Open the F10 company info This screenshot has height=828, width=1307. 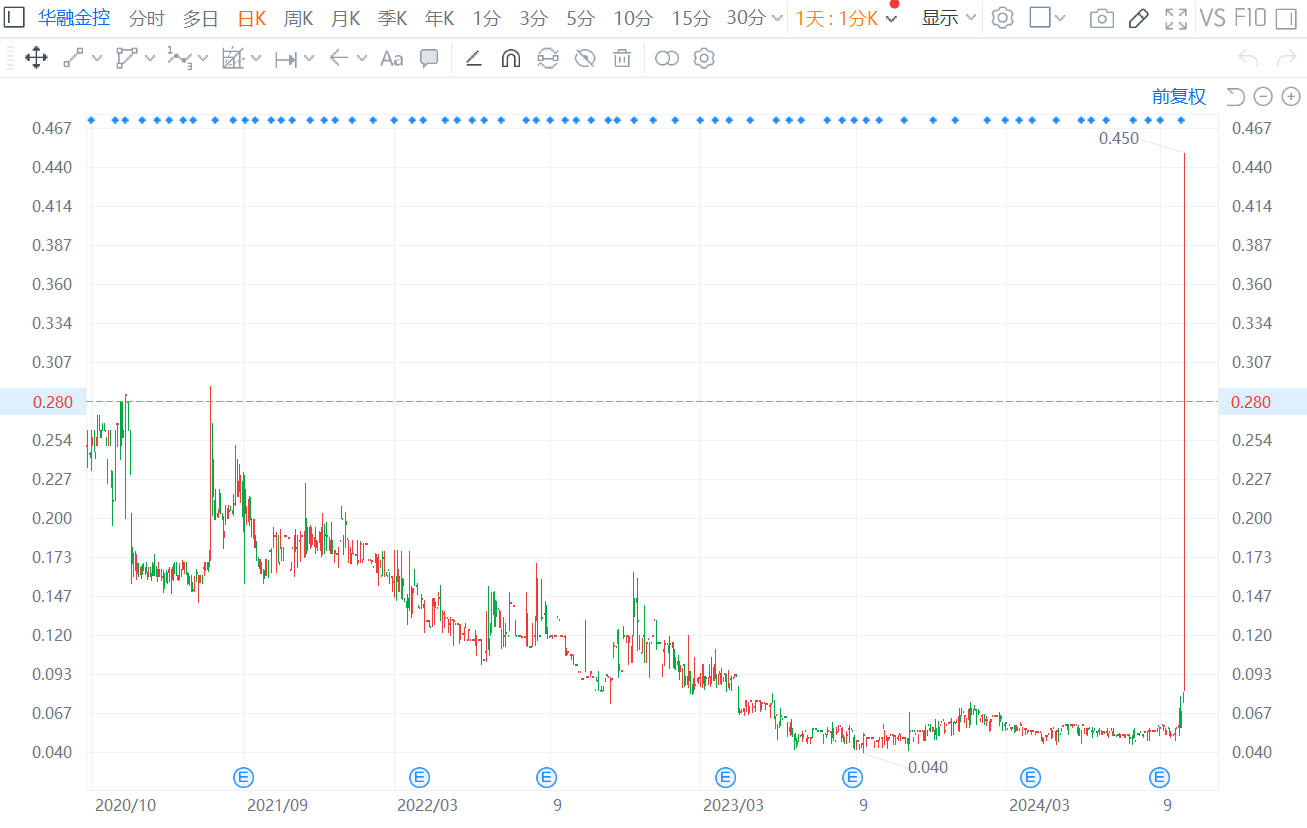pyautogui.click(x=1250, y=17)
